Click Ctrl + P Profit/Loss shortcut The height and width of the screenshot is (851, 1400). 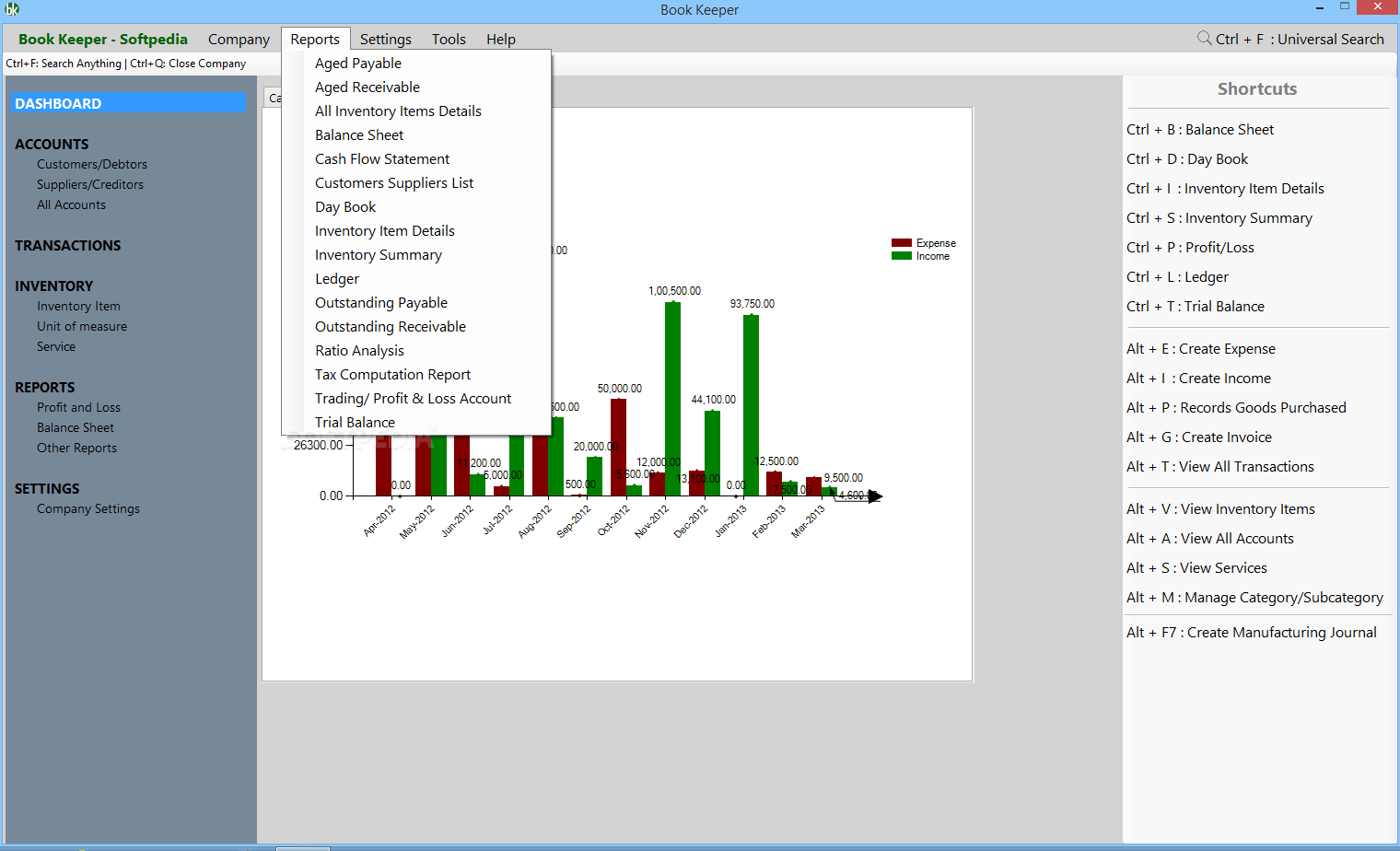pyautogui.click(x=1190, y=247)
